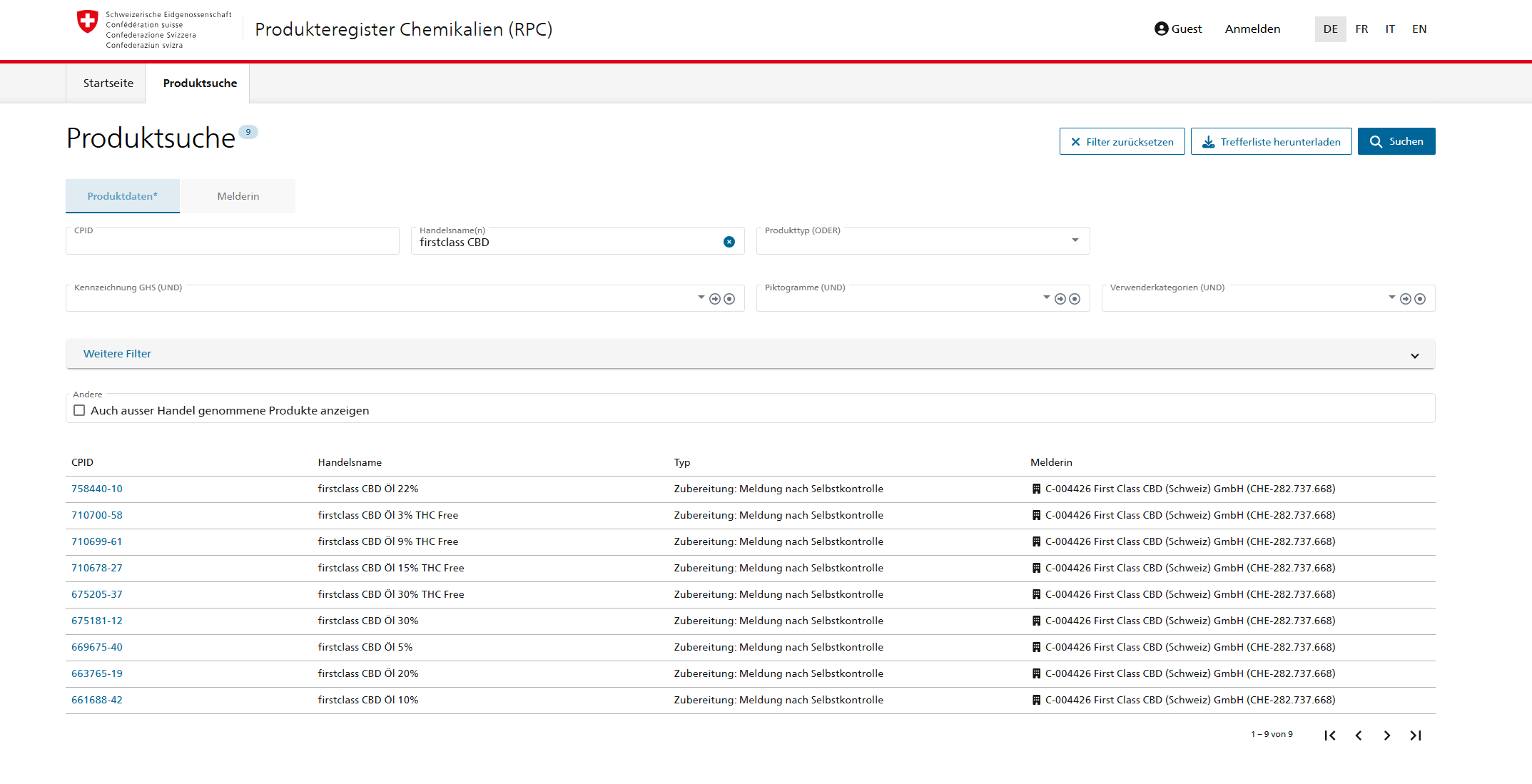Click arrow-circle icon in Verwenderkategorien field
1532x784 pixels.
1405,299
